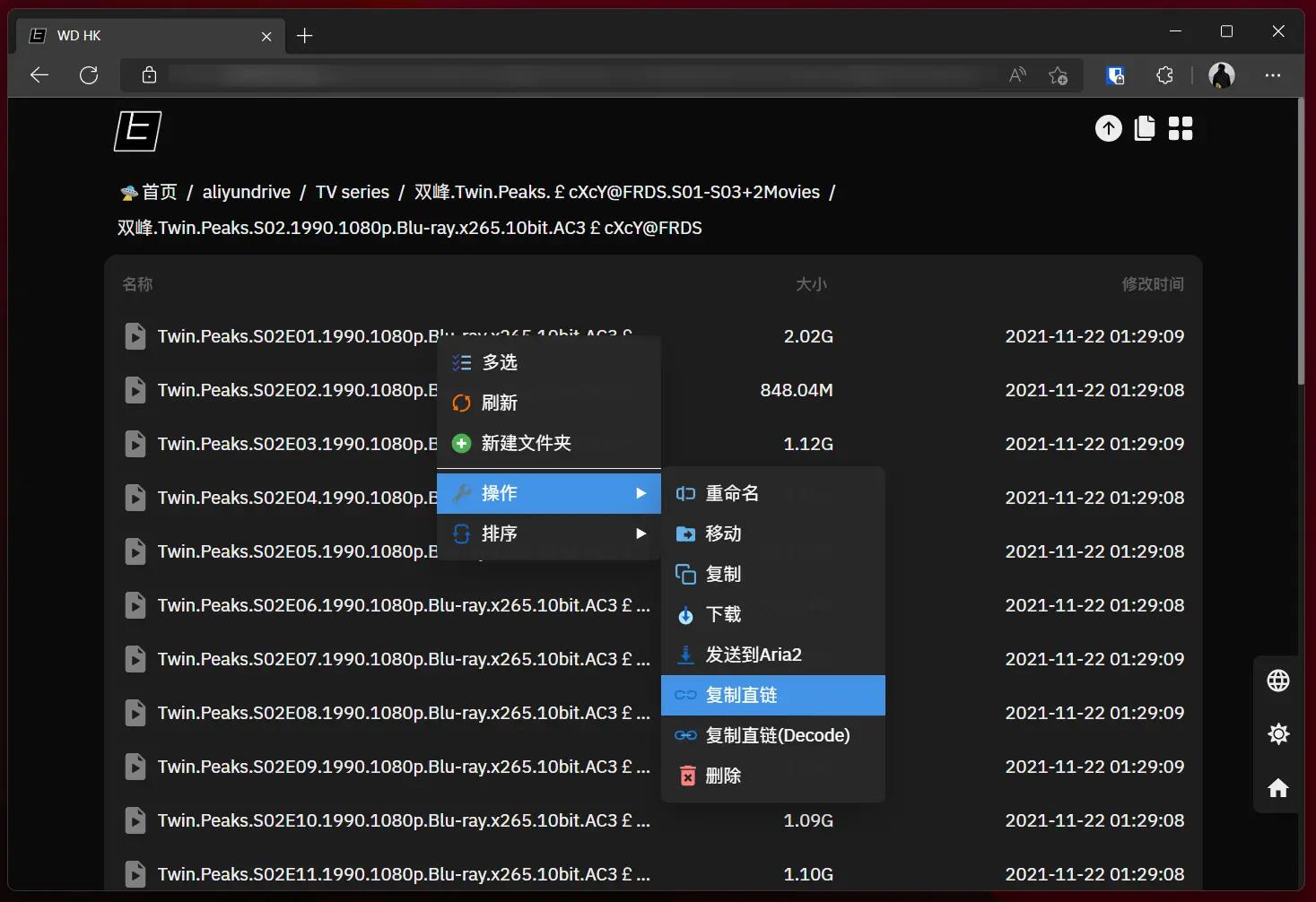The height and width of the screenshot is (902, 1316).
Task: Click the page vertical scrollbar thumb
Action: pos(1301,242)
